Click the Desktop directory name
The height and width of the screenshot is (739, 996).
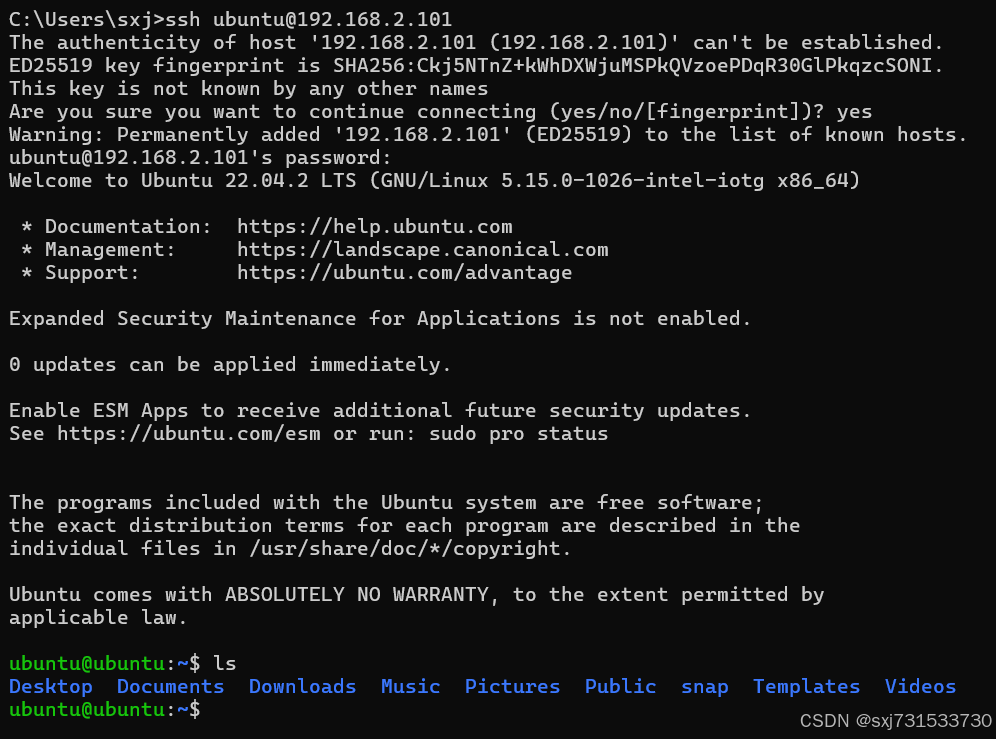tap(50, 687)
